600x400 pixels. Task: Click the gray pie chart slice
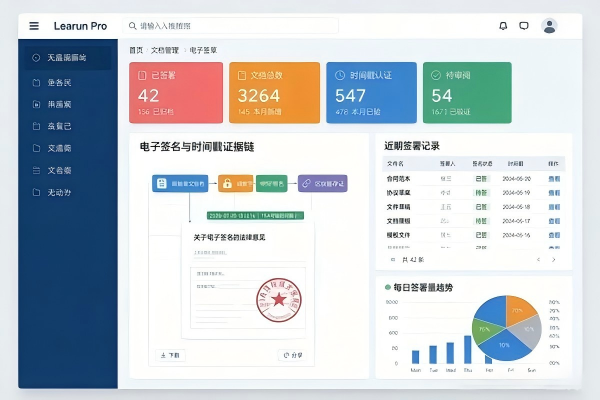pyautogui.click(x=530, y=332)
